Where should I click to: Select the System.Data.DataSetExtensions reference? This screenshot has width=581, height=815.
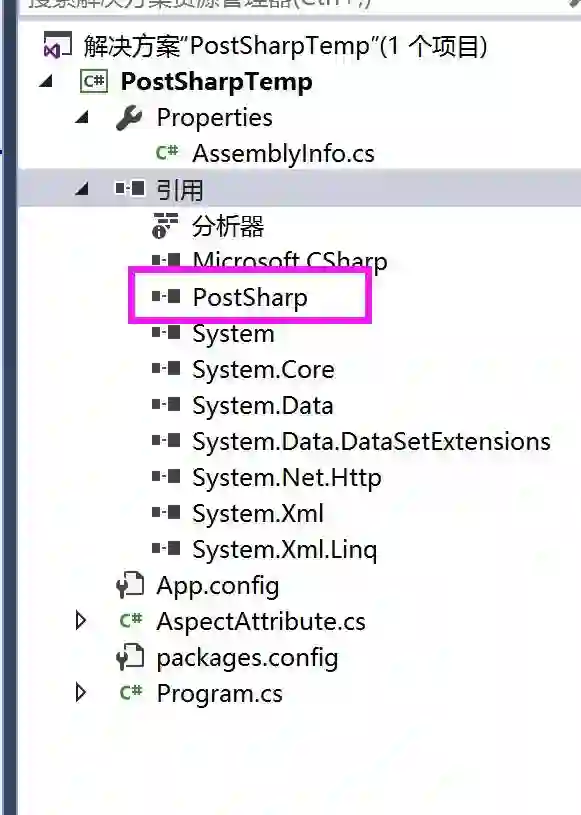pyautogui.click(x=371, y=441)
